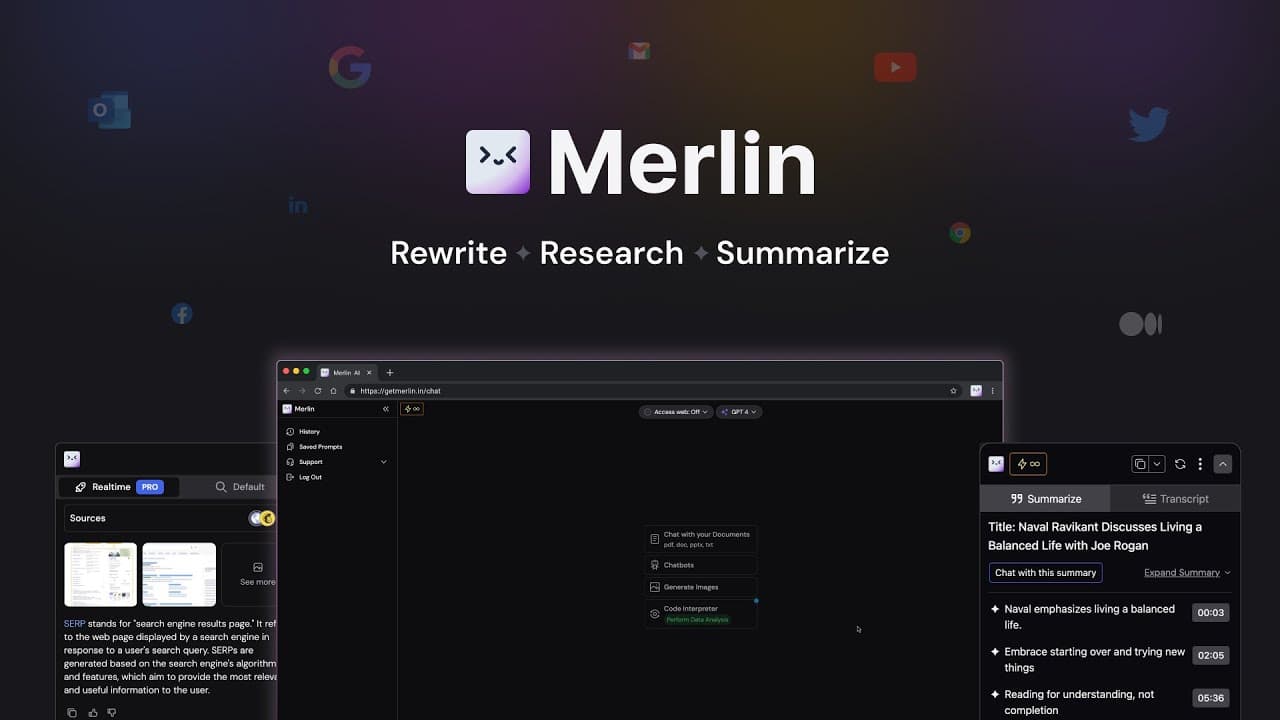Click the lightning infinity badge in chat window
The height and width of the screenshot is (720, 1280).
pyautogui.click(x=412, y=409)
